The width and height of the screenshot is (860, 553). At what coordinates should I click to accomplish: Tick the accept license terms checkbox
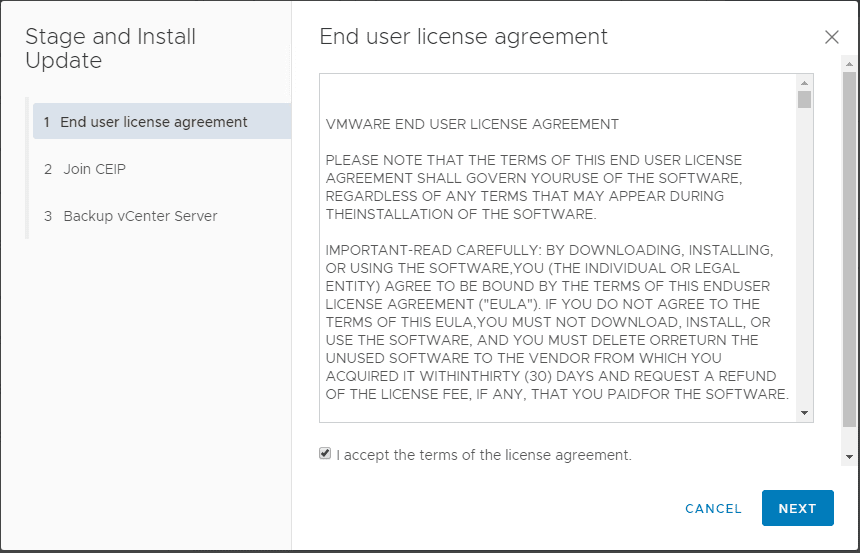coord(325,454)
